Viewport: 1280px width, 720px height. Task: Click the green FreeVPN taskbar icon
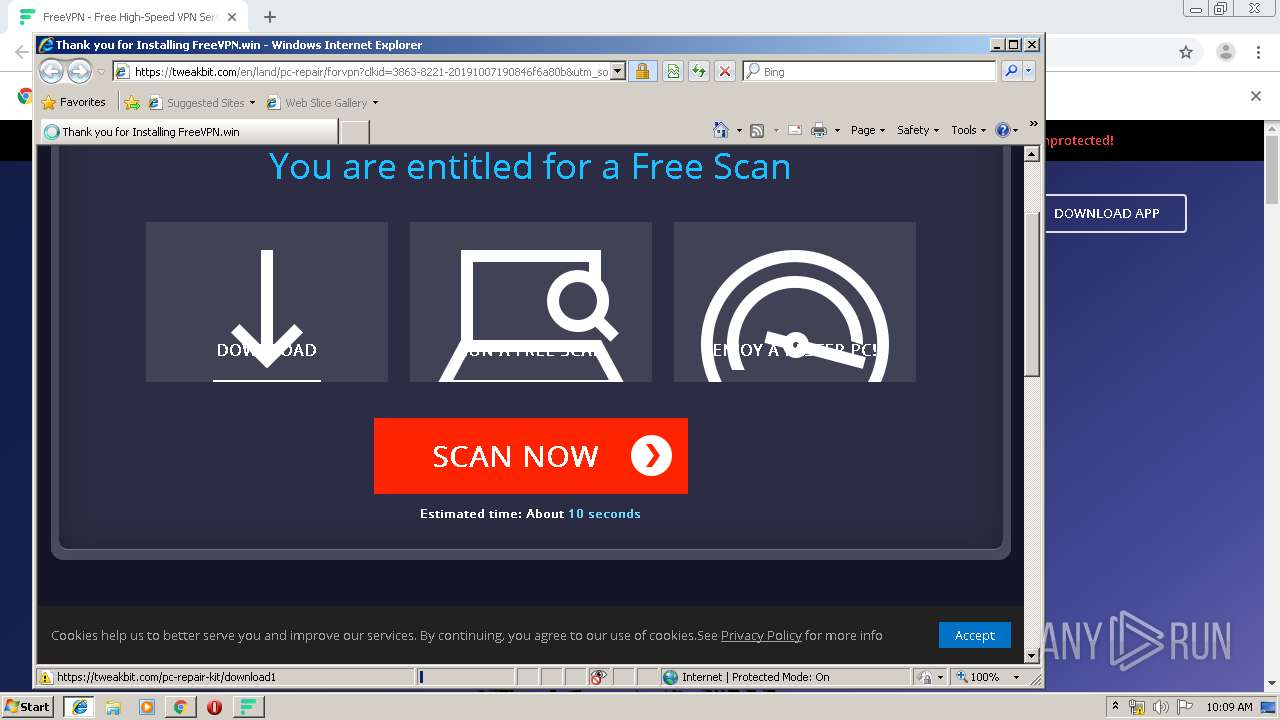(248, 707)
